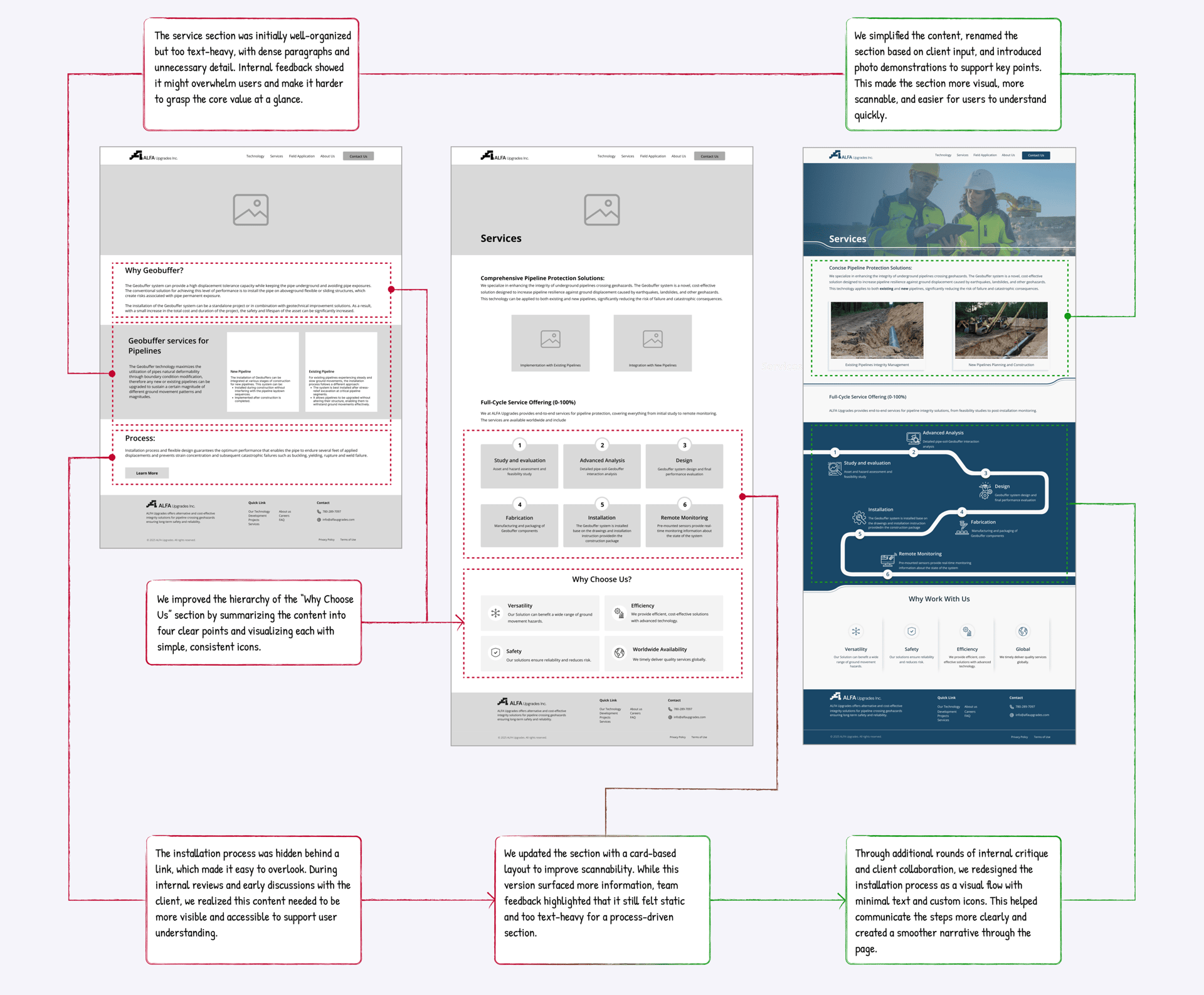Click the Remote Monitoring icon on blue roadmap
Image resolution: width=1204 pixels, height=995 pixels.
(x=887, y=559)
